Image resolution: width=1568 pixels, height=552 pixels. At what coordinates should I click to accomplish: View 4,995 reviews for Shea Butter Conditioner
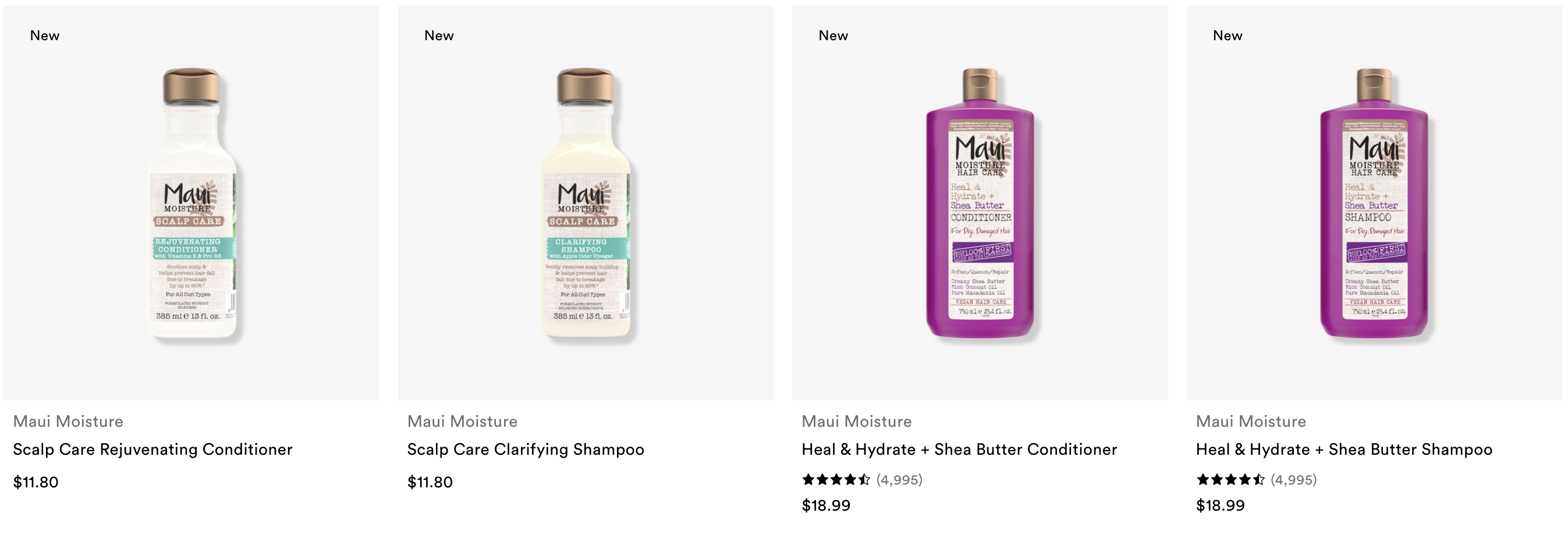tap(900, 480)
